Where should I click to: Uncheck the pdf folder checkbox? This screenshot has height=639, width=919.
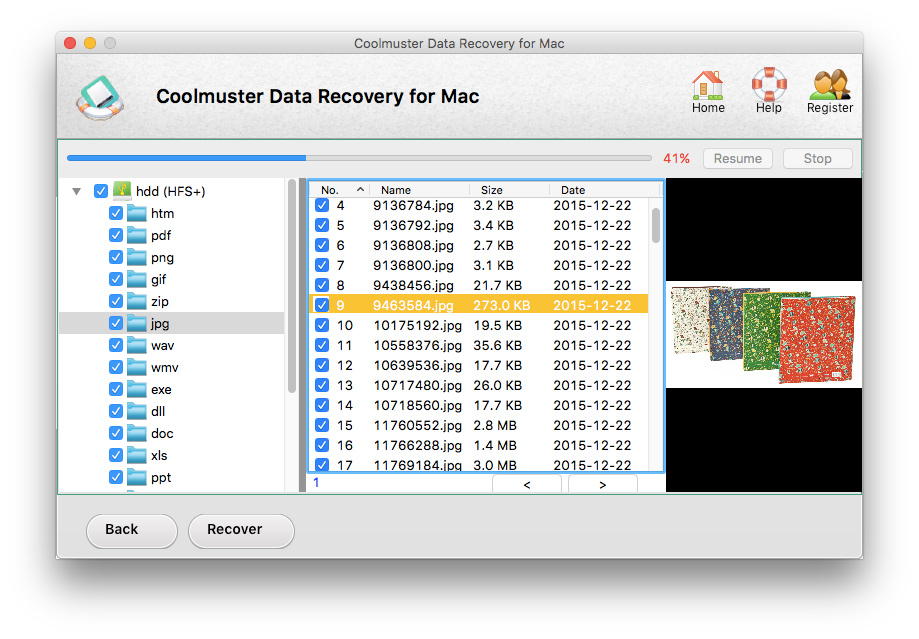tap(116, 236)
